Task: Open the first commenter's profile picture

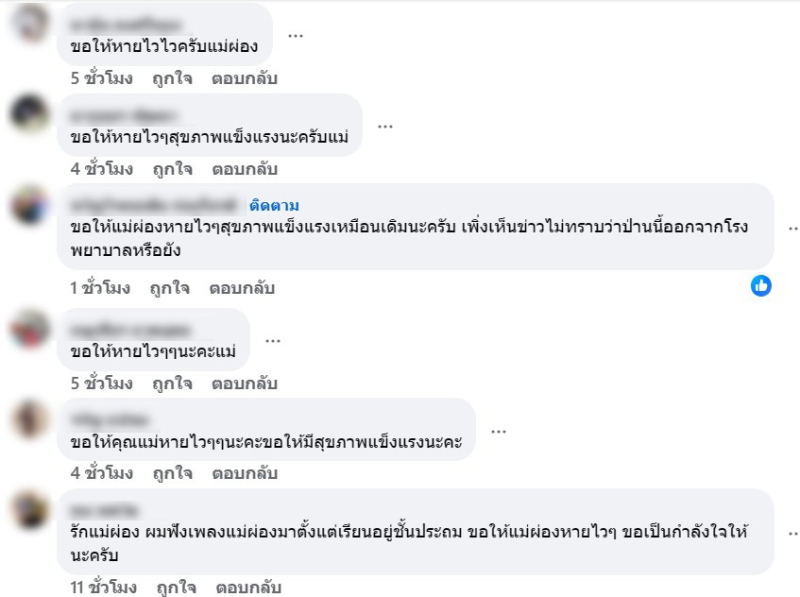Action: click(x=30, y=23)
